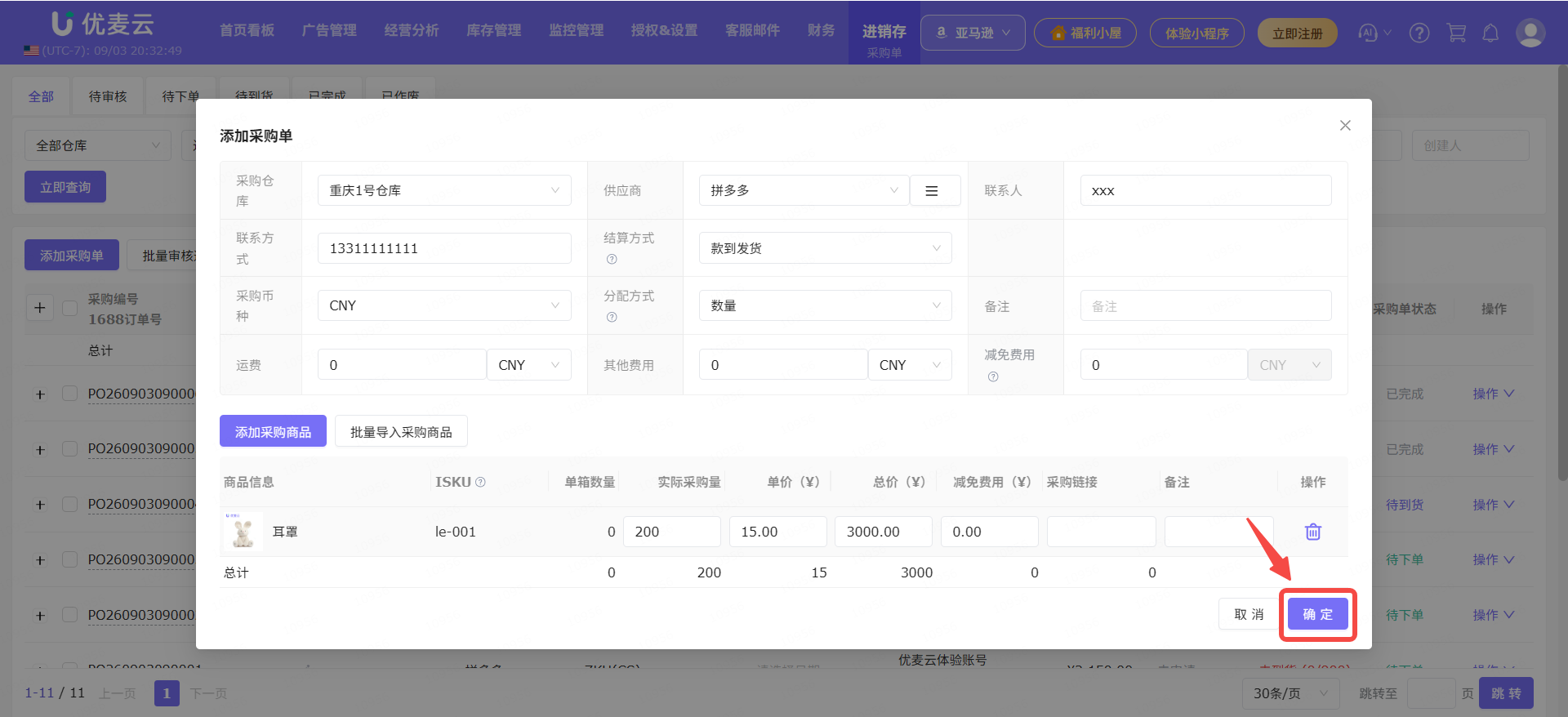Click the 确定 confirm button

point(1318,614)
